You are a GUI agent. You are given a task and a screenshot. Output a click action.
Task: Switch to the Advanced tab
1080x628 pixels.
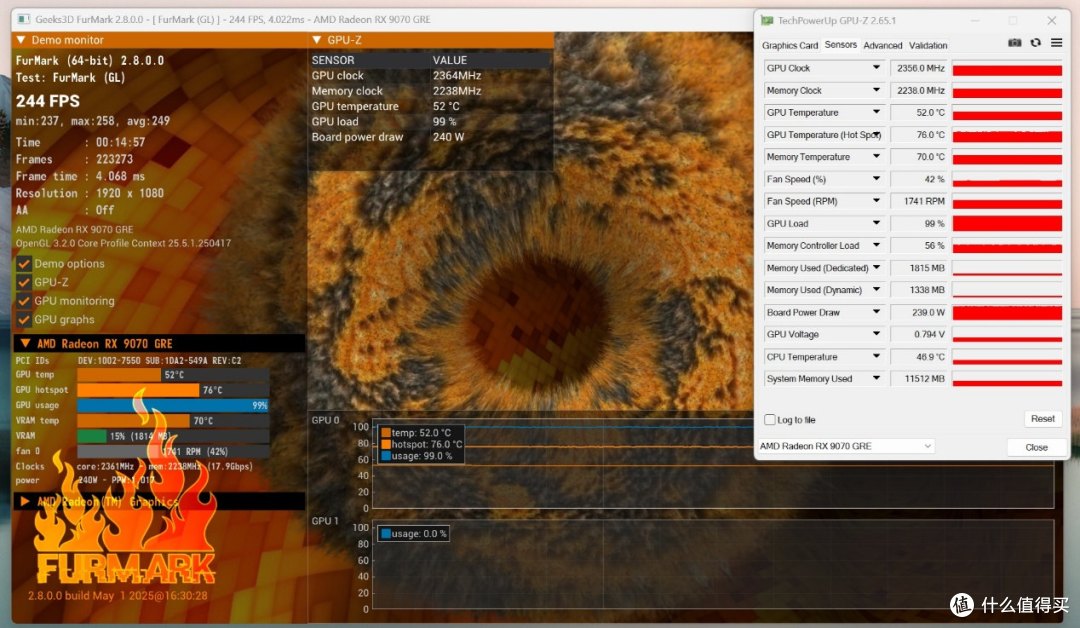click(882, 45)
